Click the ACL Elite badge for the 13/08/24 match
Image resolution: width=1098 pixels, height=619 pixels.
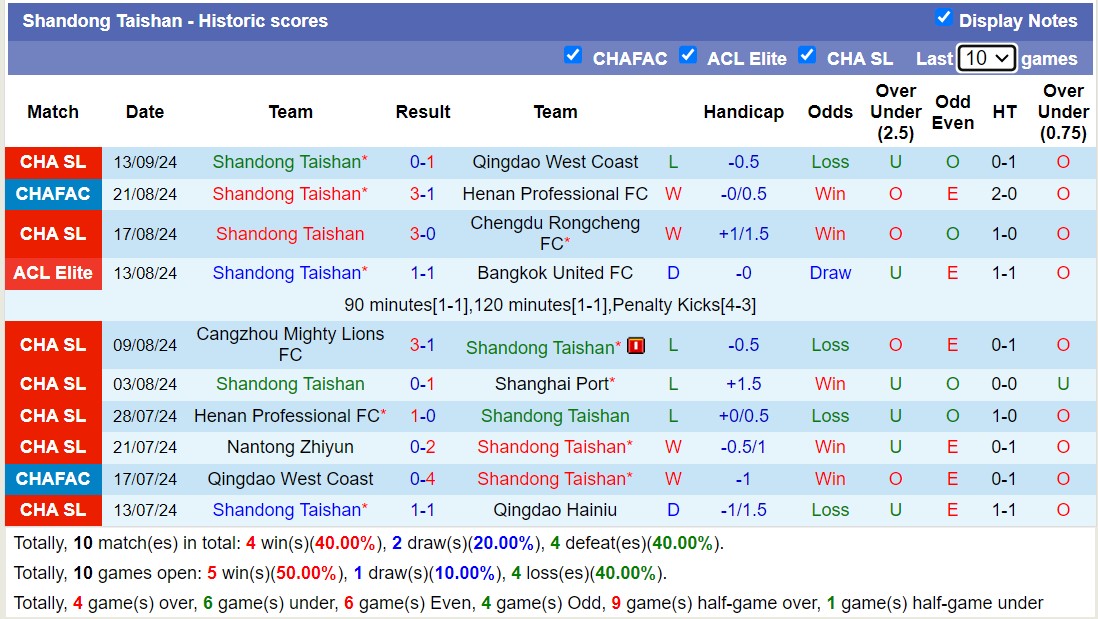tap(52, 273)
